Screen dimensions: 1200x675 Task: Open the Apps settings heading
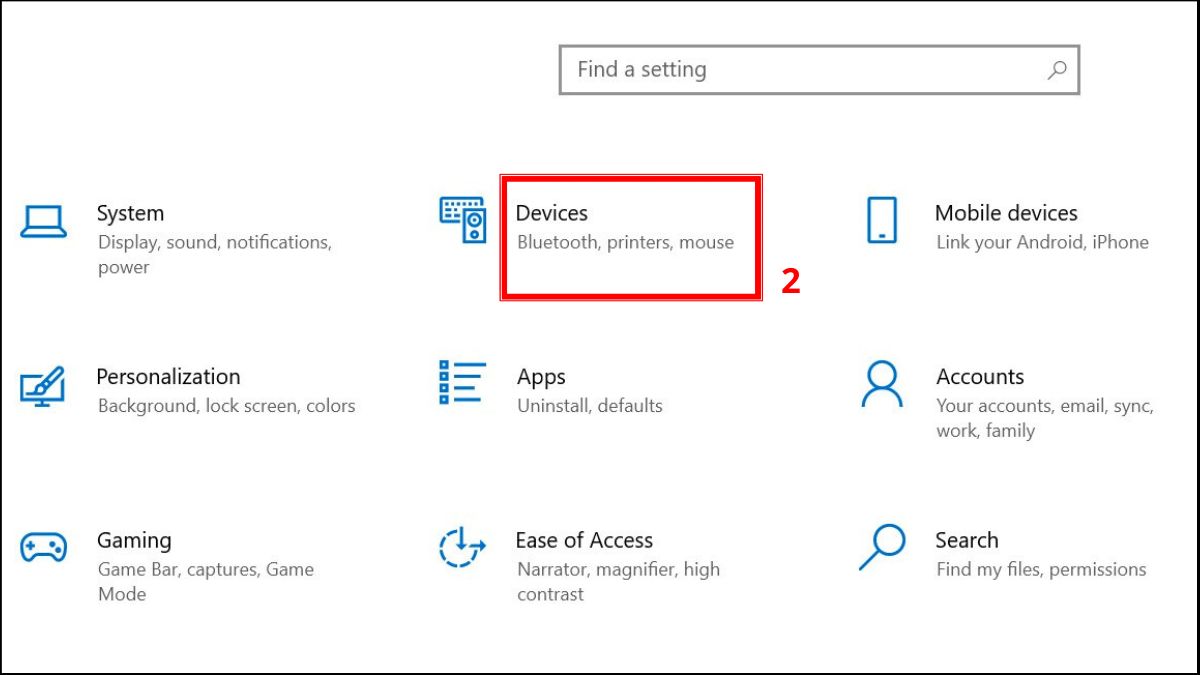pos(541,377)
